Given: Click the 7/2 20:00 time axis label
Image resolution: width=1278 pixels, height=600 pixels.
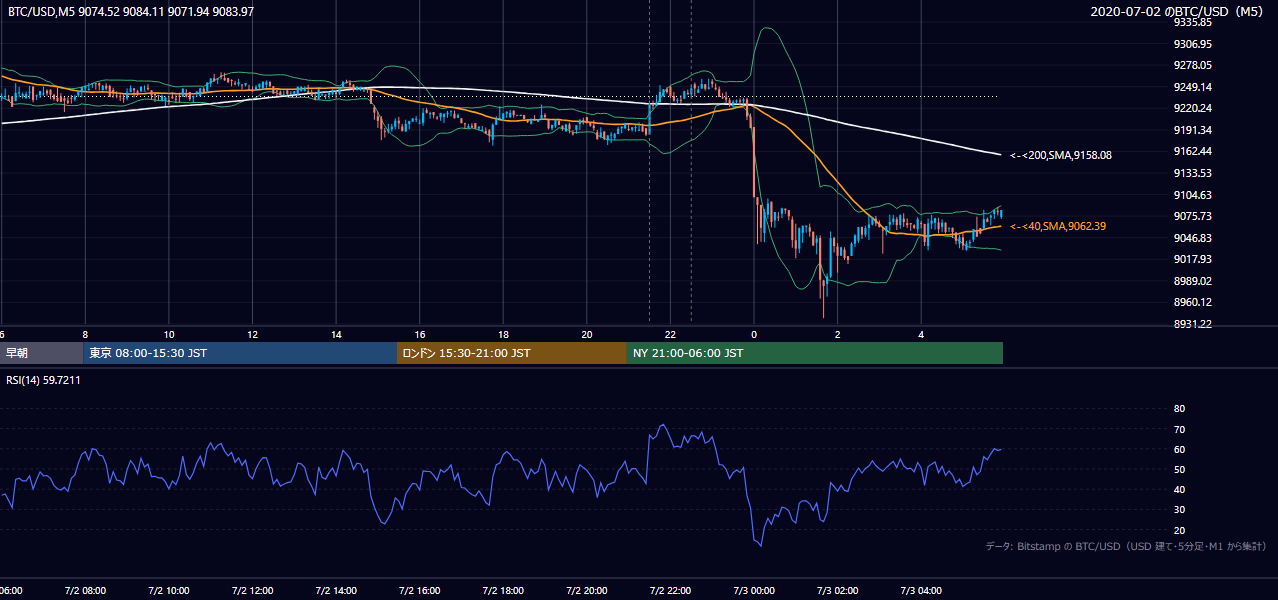Looking at the screenshot, I should (586, 591).
